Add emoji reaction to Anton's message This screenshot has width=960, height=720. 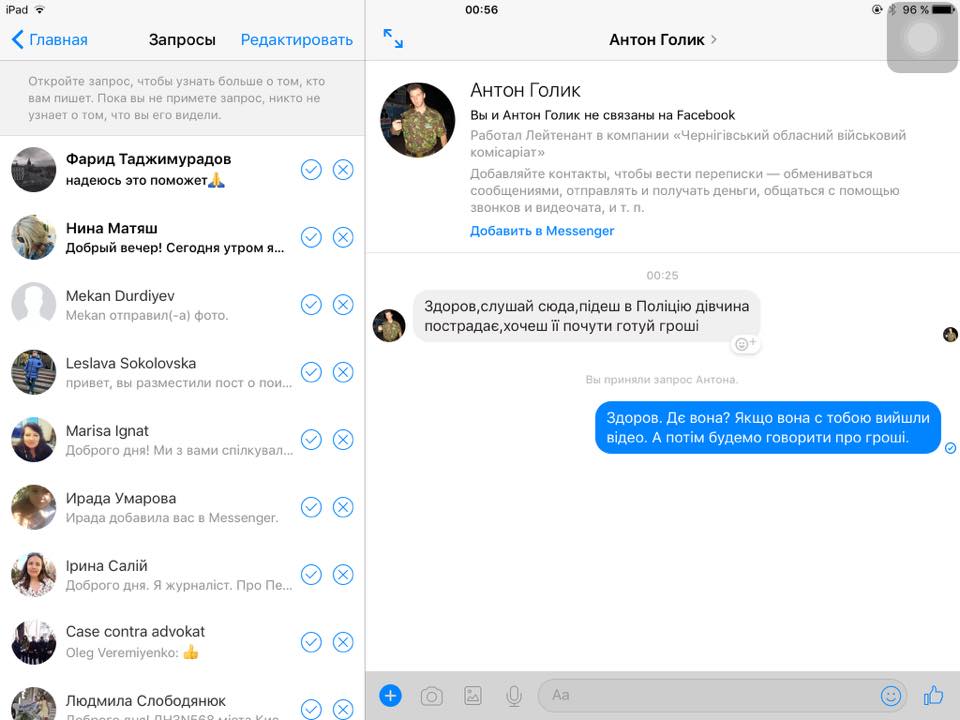[x=745, y=344]
